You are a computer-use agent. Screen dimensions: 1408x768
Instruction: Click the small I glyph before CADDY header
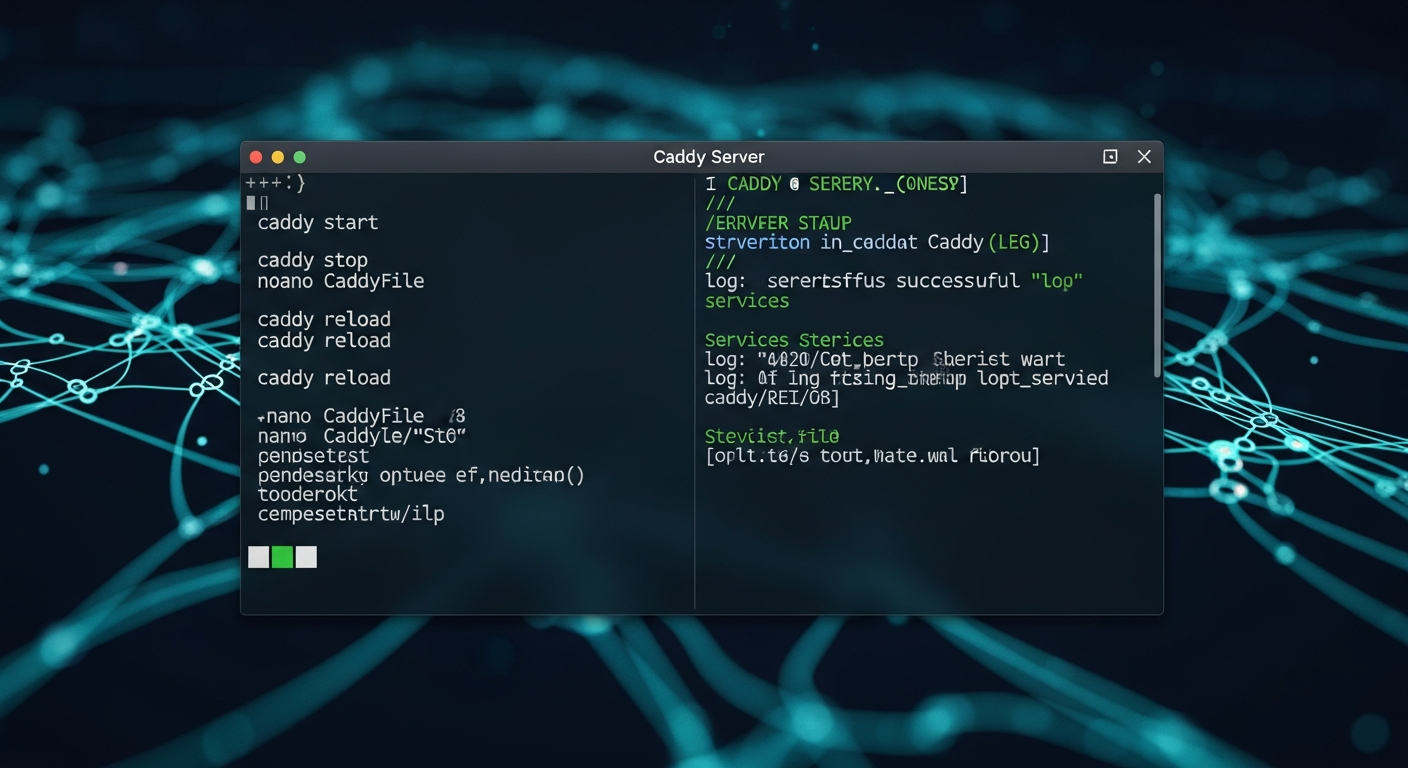[710, 183]
